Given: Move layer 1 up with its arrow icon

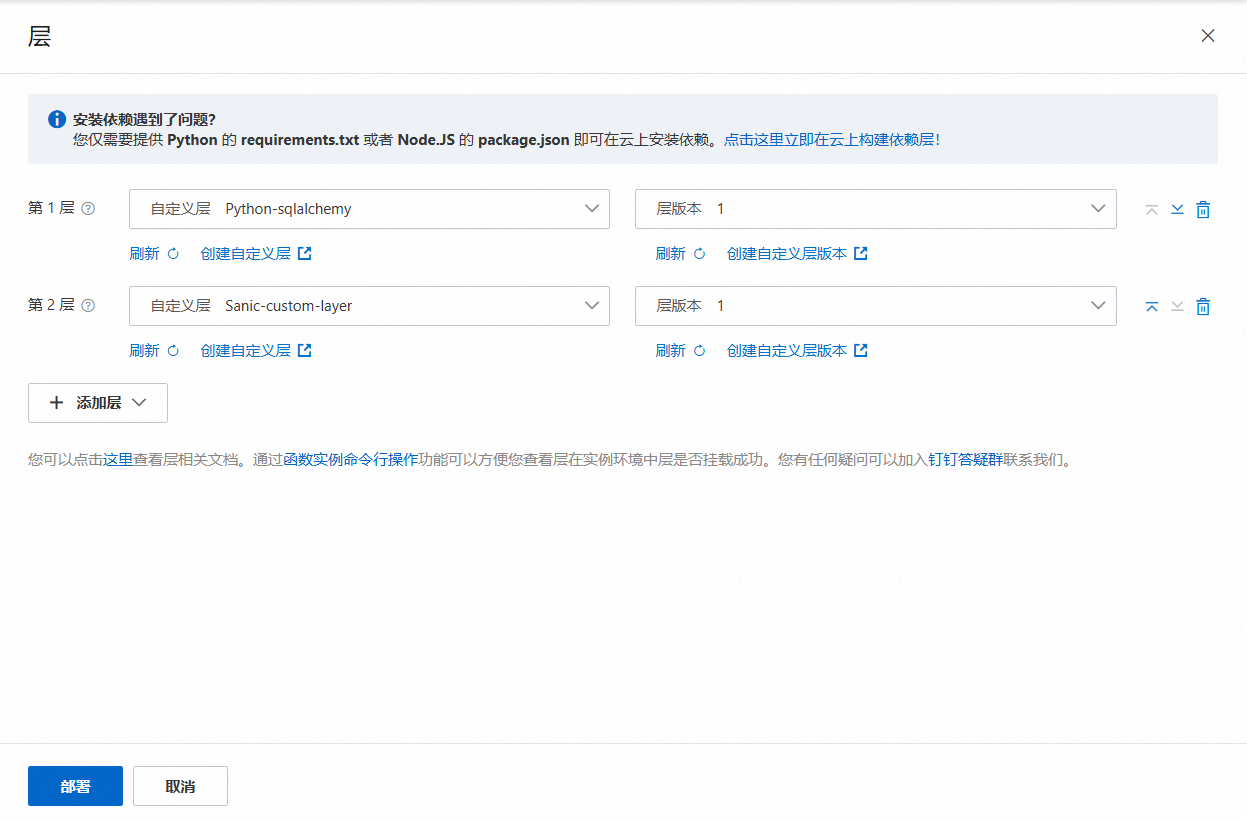Looking at the screenshot, I should [x=1151, y=209].
